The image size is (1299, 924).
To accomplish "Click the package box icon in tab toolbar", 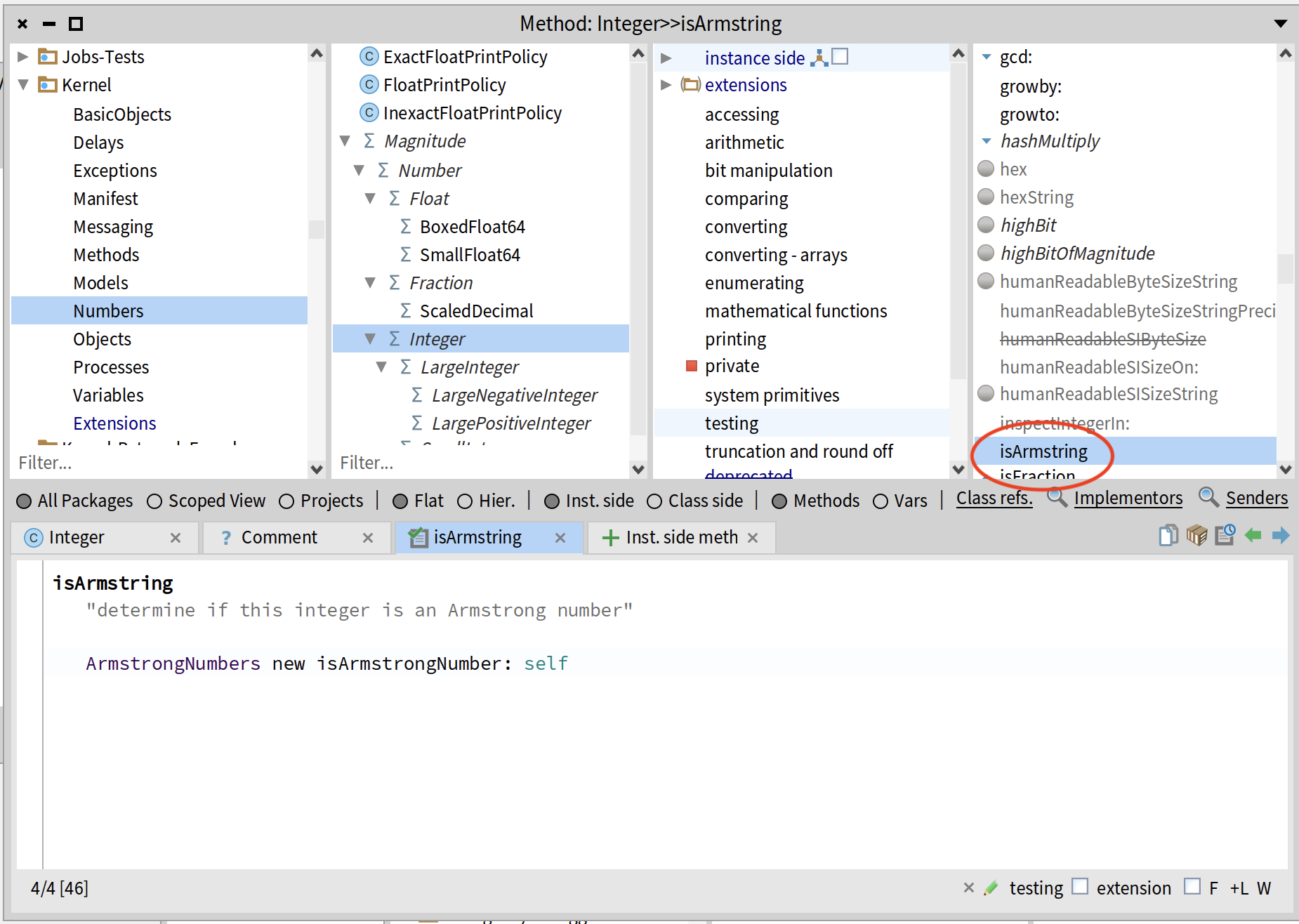I will pyautogui.click(x=1196, y=535).
